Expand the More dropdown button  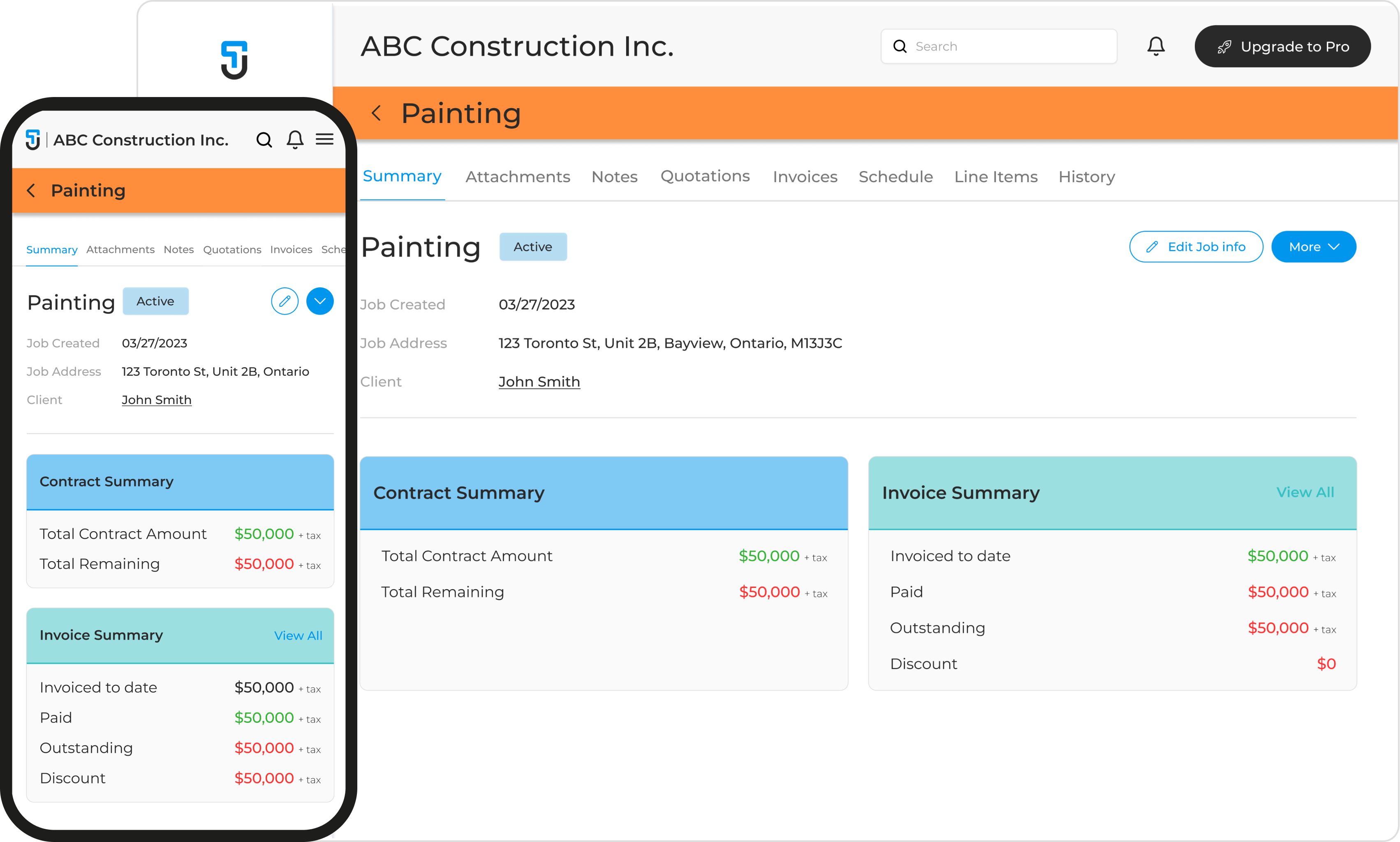click(1313, 247)
